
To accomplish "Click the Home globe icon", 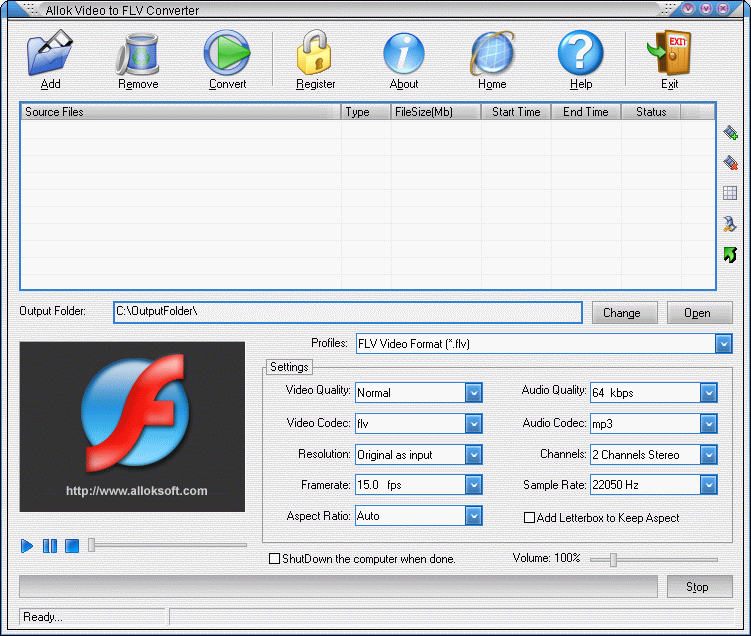I will [492, 54].
